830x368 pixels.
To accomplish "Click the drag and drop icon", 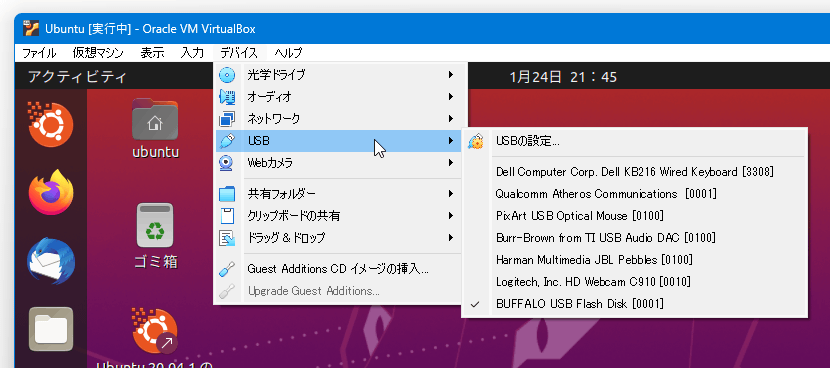I will [227, 238].
